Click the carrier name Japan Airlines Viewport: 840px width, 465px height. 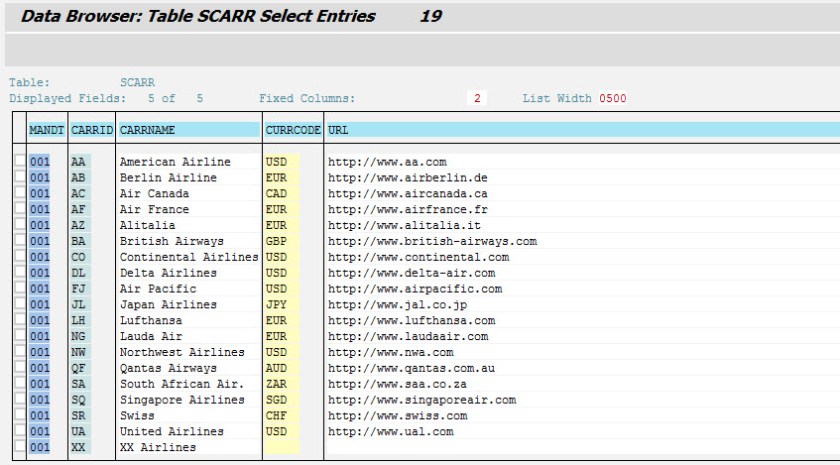point(168,305)
